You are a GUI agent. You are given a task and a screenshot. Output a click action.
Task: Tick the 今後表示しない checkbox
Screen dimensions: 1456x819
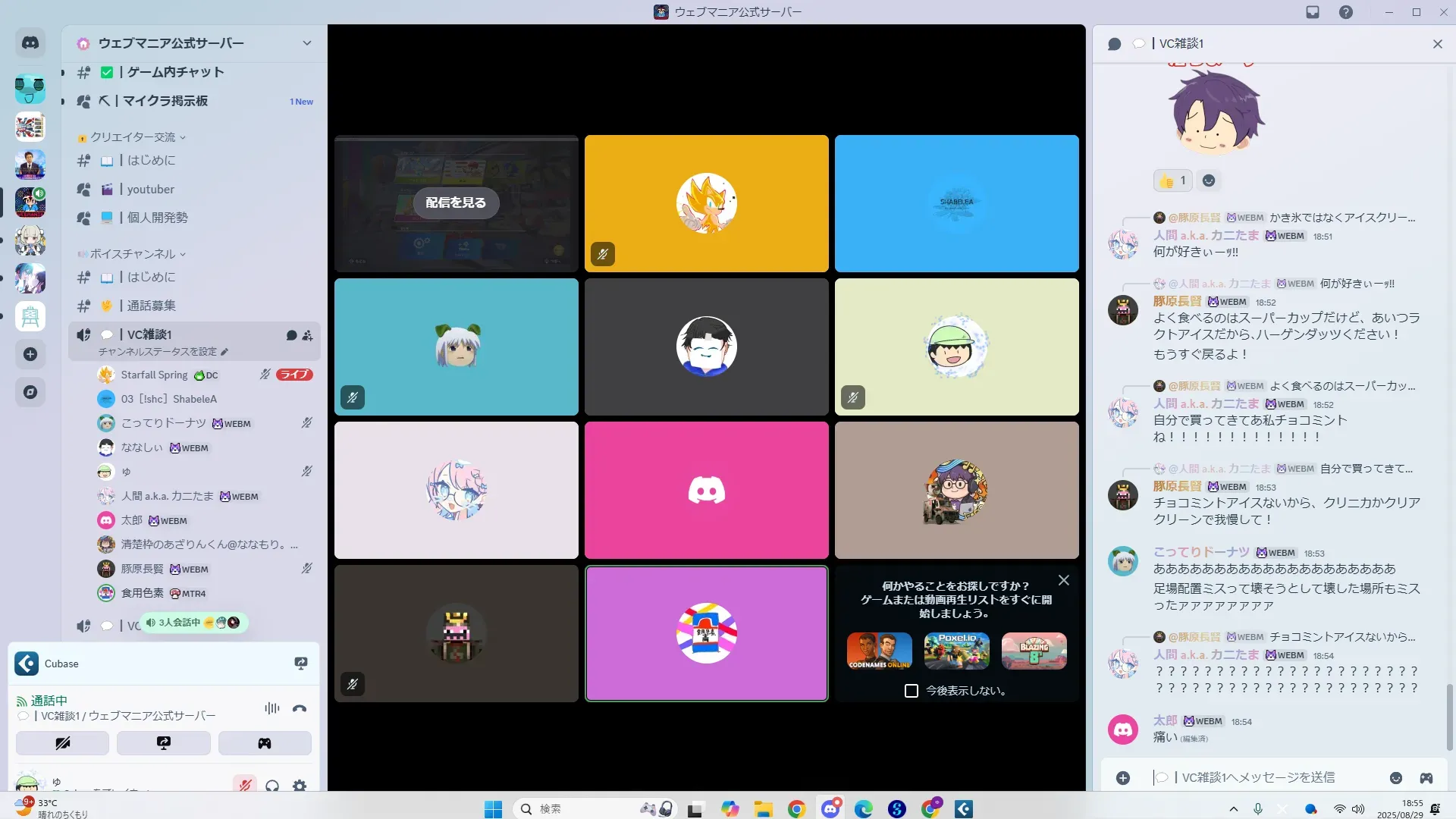[912, 691]
